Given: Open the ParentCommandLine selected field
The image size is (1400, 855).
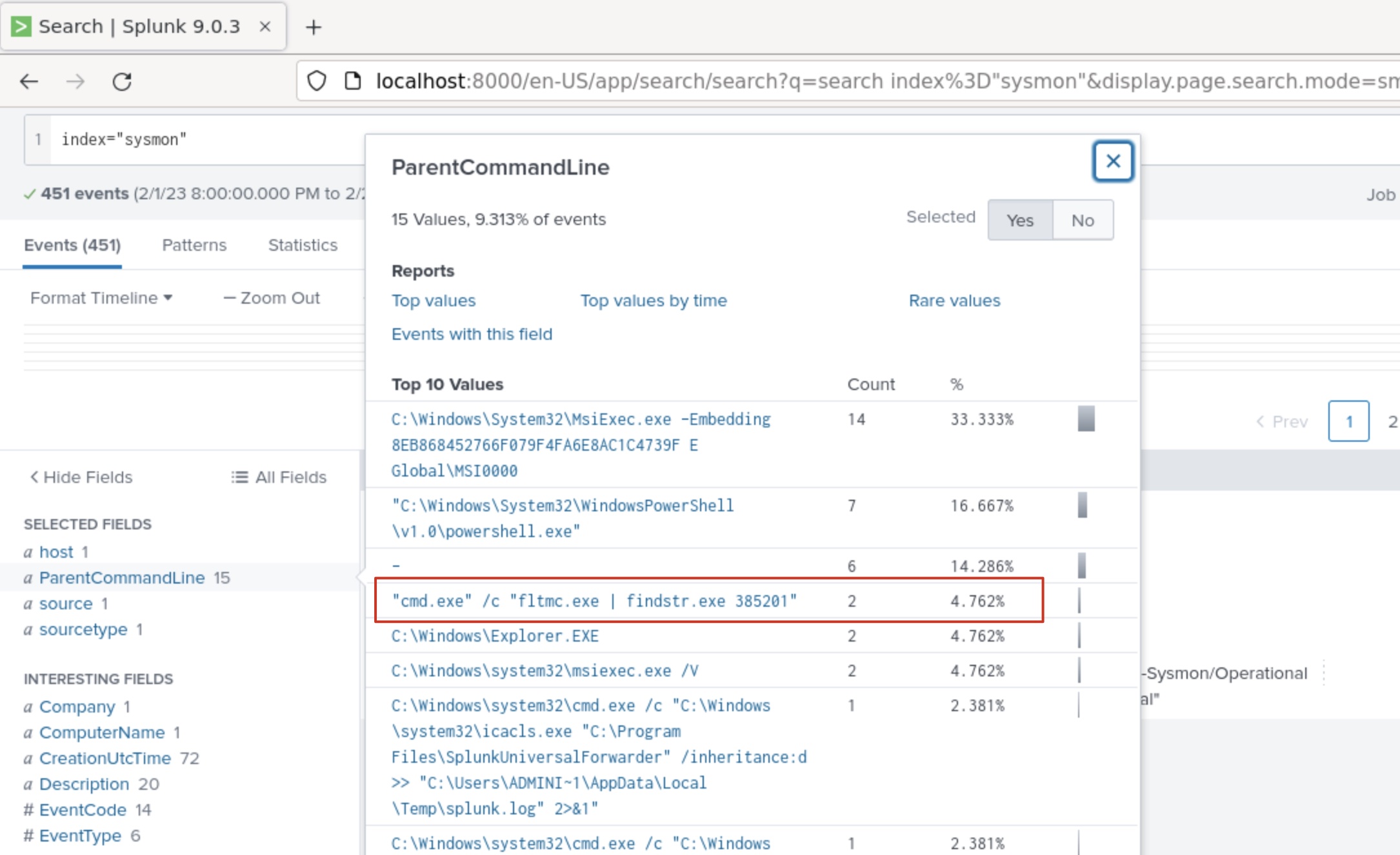Looking at the screenshot, I should [122, 578].
